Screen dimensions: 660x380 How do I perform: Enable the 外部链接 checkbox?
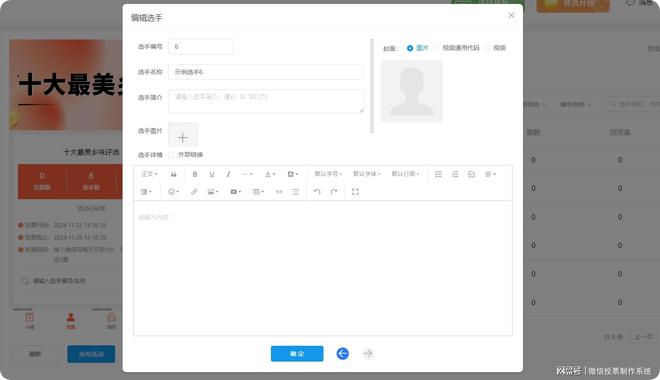[171, 155]
